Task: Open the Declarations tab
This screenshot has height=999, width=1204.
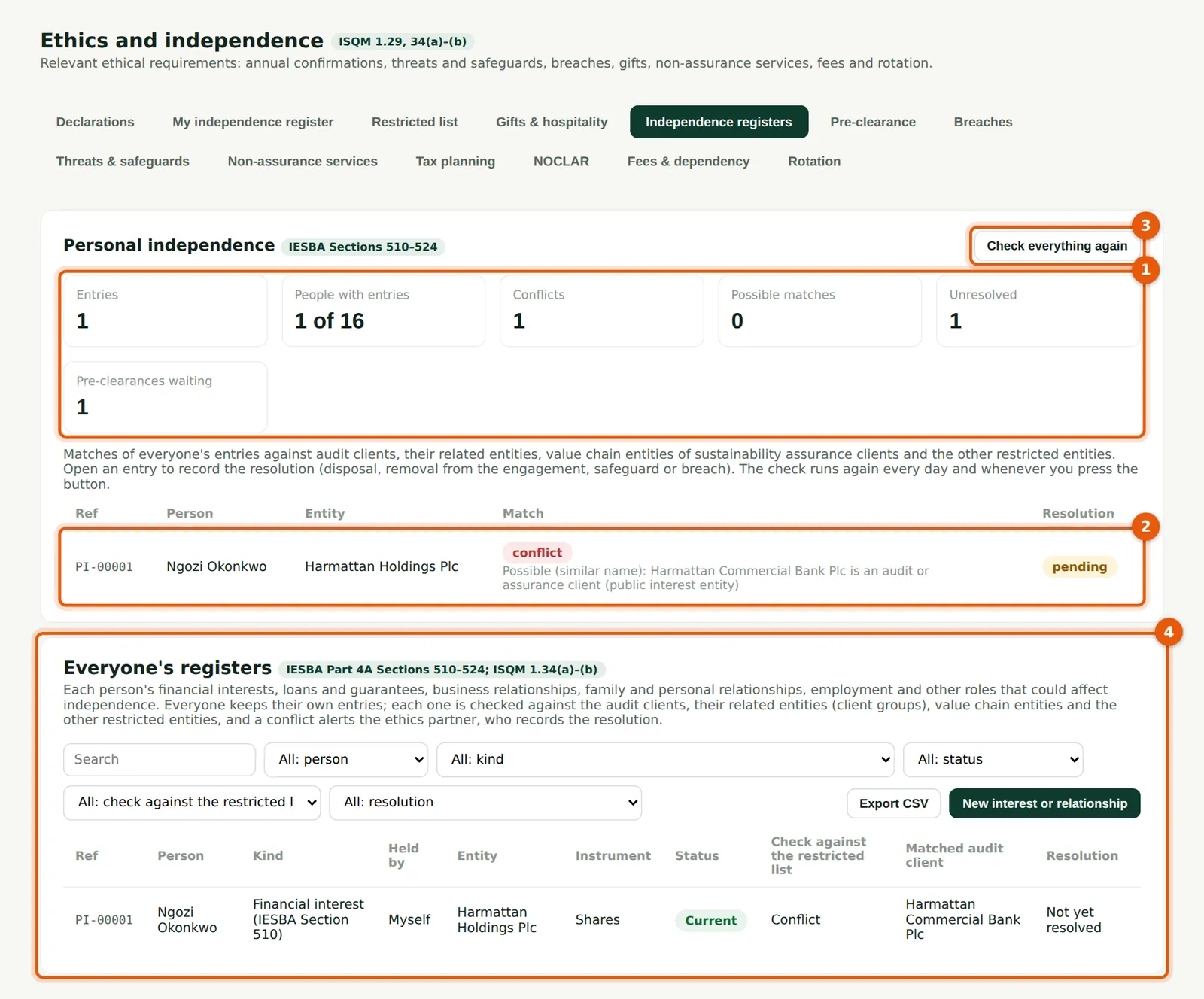Action: pyautogui.click(x=95, y=122)
